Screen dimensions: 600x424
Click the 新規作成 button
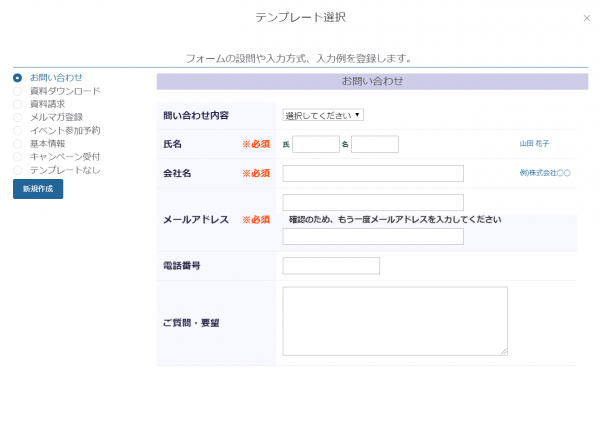(x=37, y=189)
